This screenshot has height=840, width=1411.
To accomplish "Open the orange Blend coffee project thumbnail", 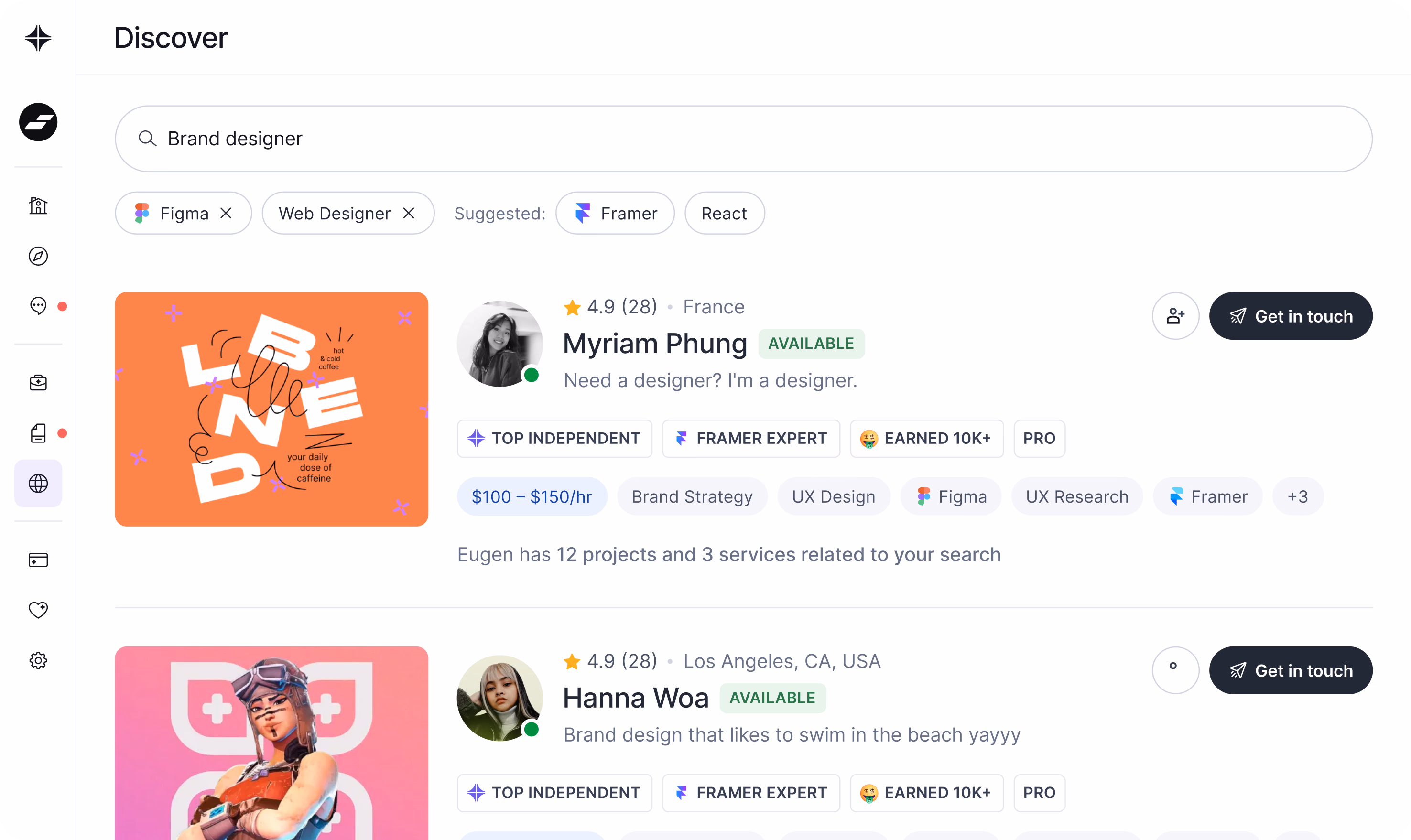I will 271,409.
